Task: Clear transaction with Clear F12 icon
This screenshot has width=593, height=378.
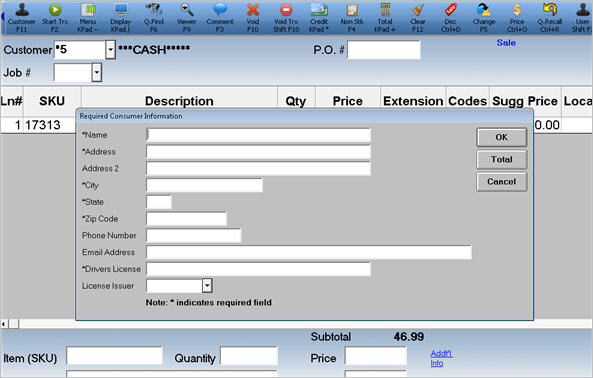Action: point(418,18)
